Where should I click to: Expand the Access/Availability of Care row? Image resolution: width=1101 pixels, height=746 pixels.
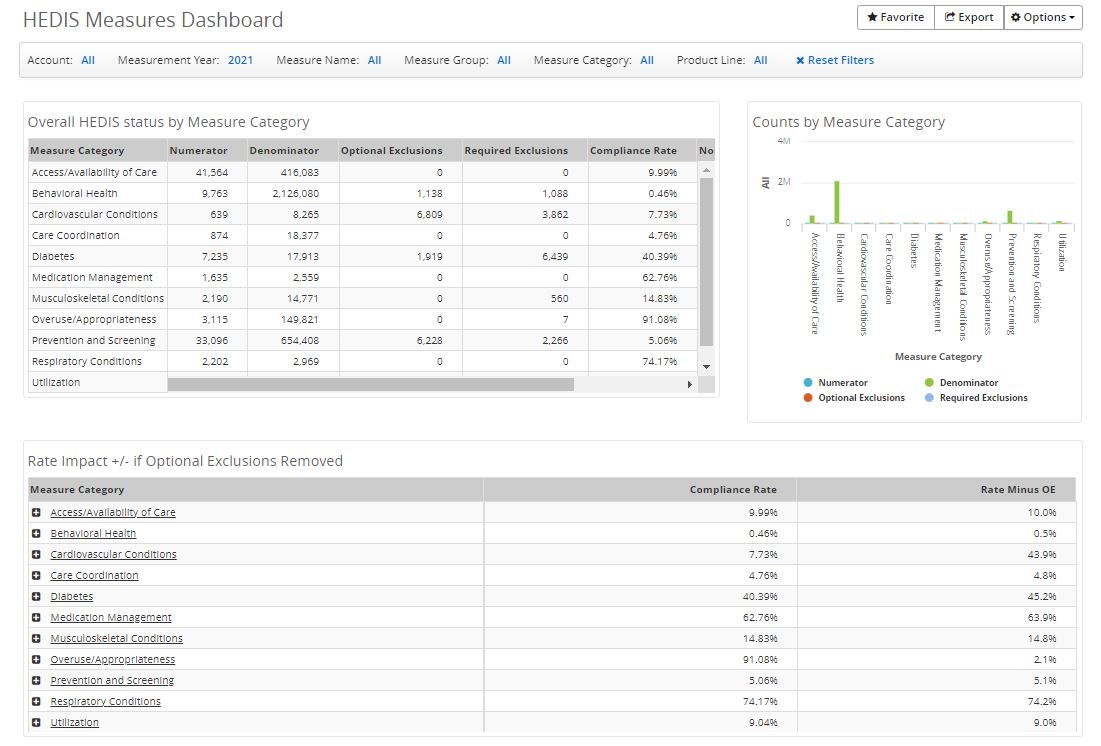pos(37,513)
